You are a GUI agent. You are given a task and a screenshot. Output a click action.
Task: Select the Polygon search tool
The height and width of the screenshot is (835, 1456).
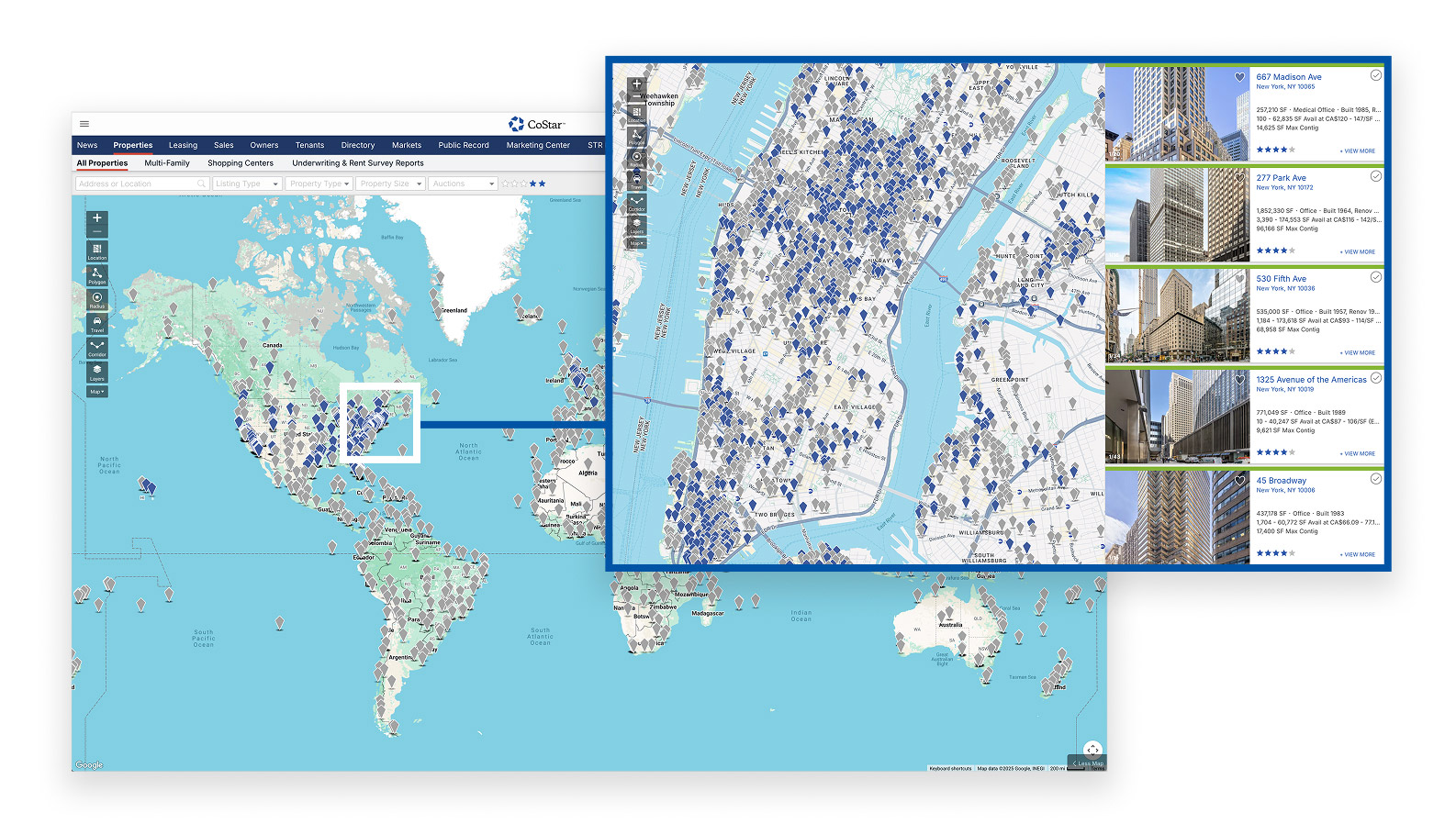[x=97, y=274]
